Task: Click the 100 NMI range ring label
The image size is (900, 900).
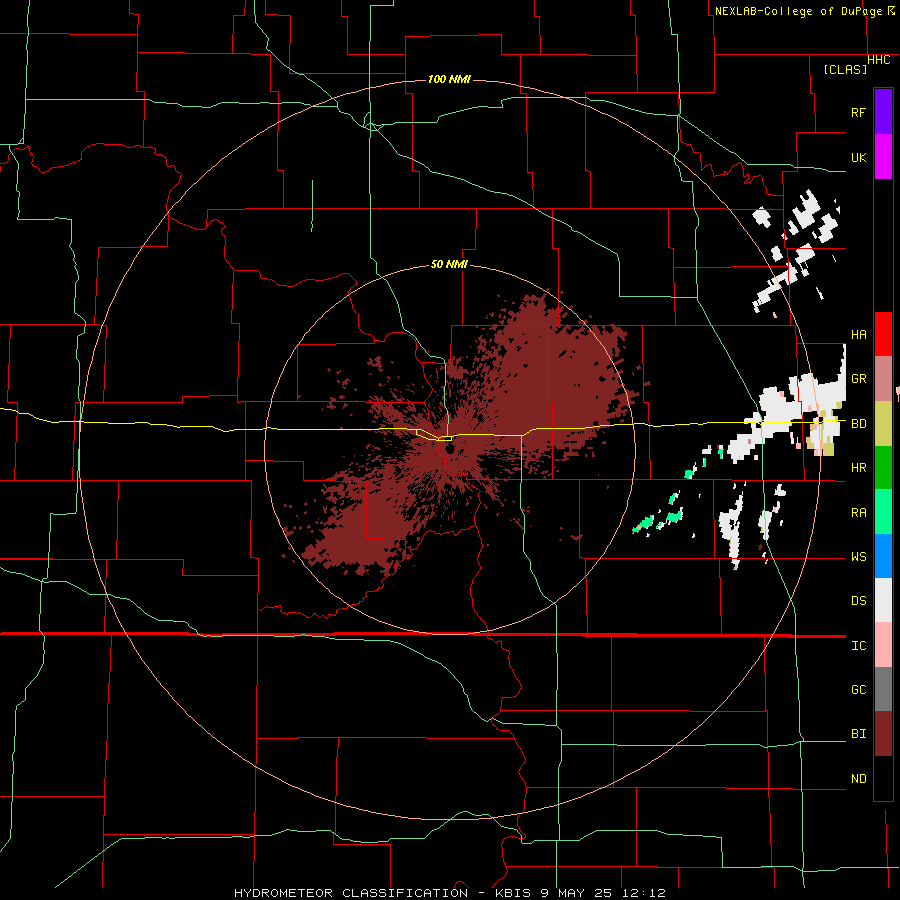Action: point(449,79)
